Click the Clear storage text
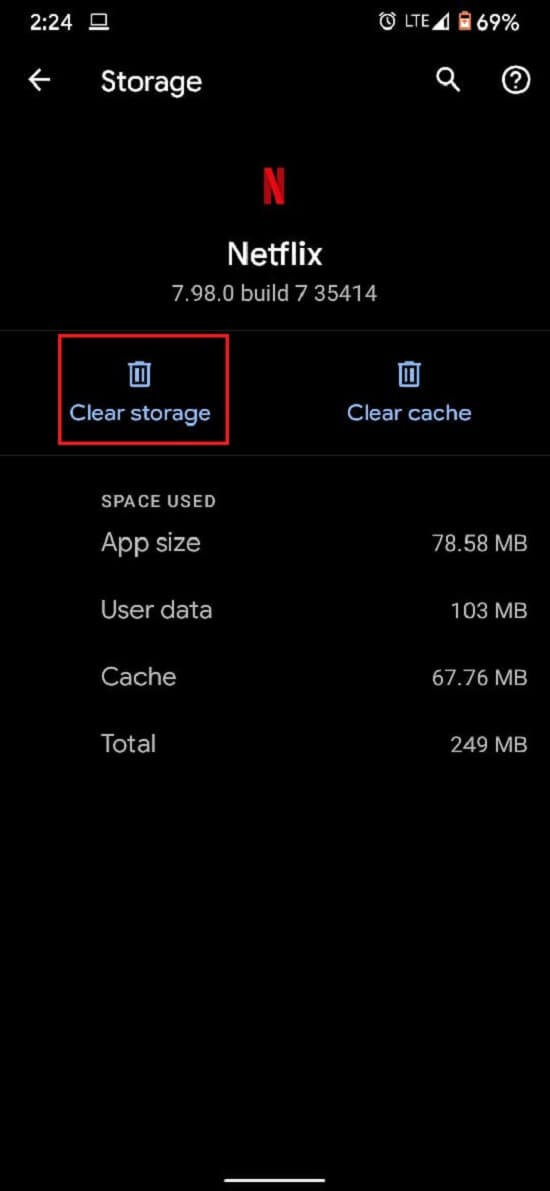This screenshot has width=550, height=1191. [140, 413]
